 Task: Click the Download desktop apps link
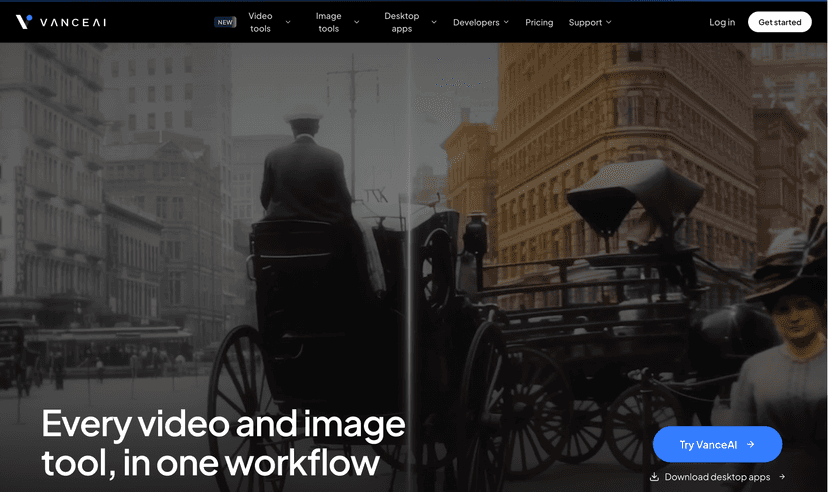717,477
